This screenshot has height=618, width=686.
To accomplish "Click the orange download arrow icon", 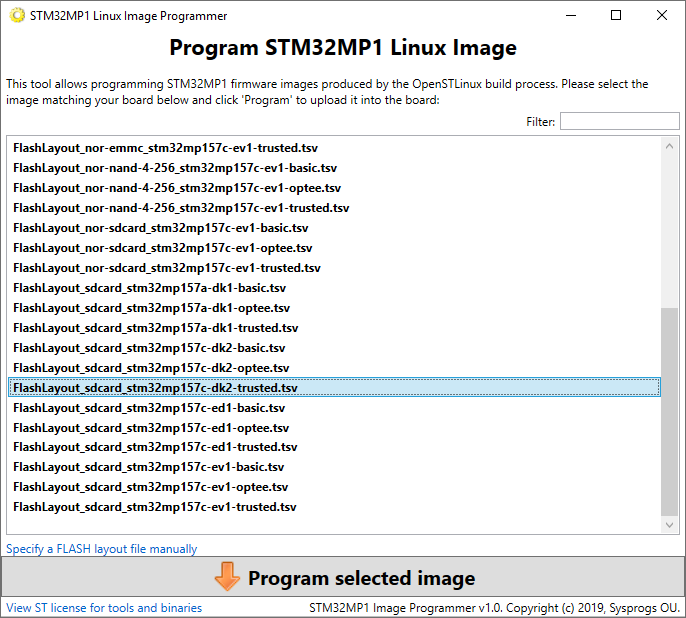I will coord(227,577).
